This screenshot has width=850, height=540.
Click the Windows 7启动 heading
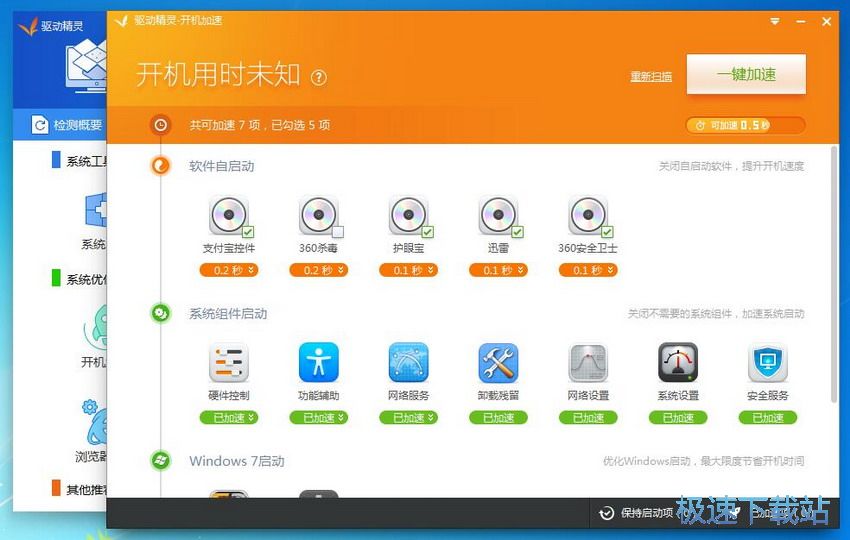(x=237, y=461)
